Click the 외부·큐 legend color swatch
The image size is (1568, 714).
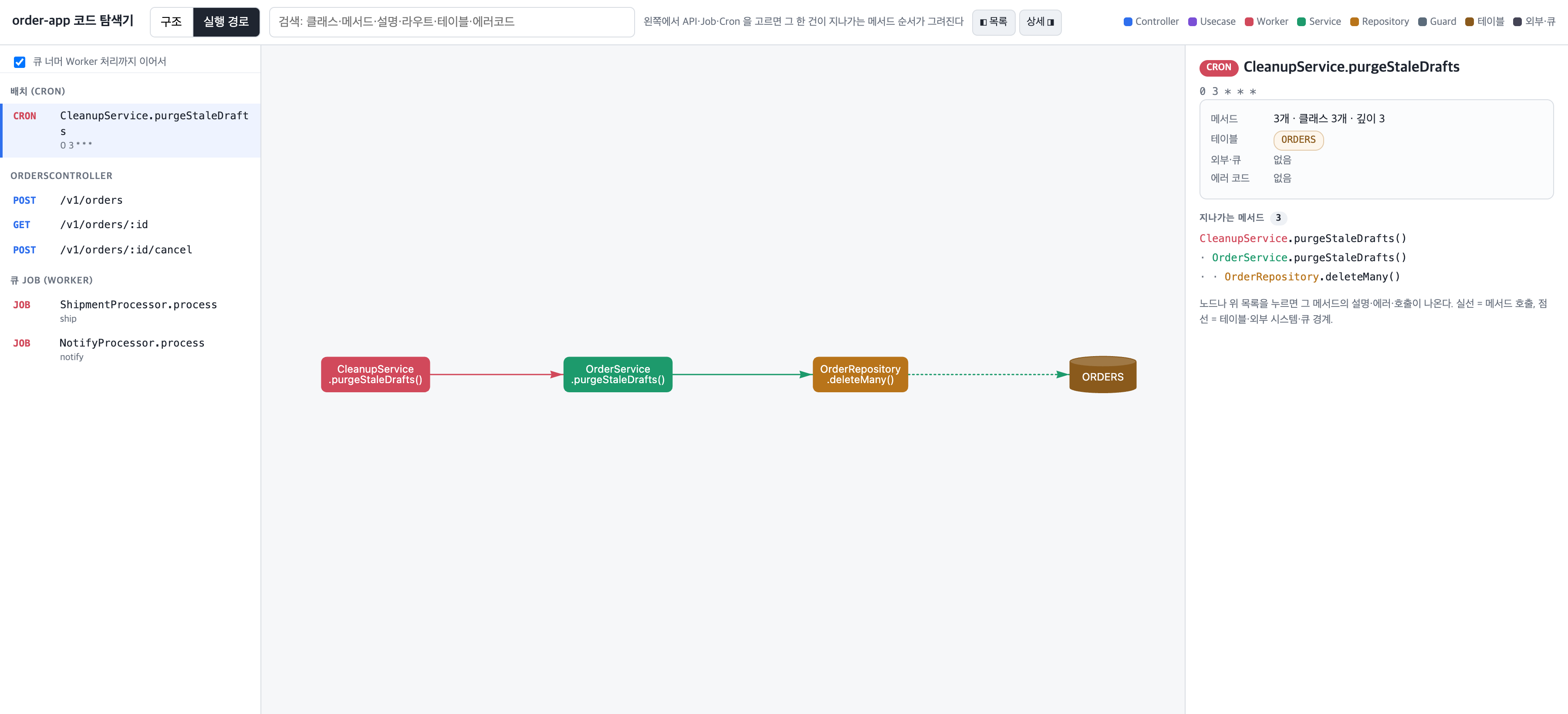(1517, 22)
